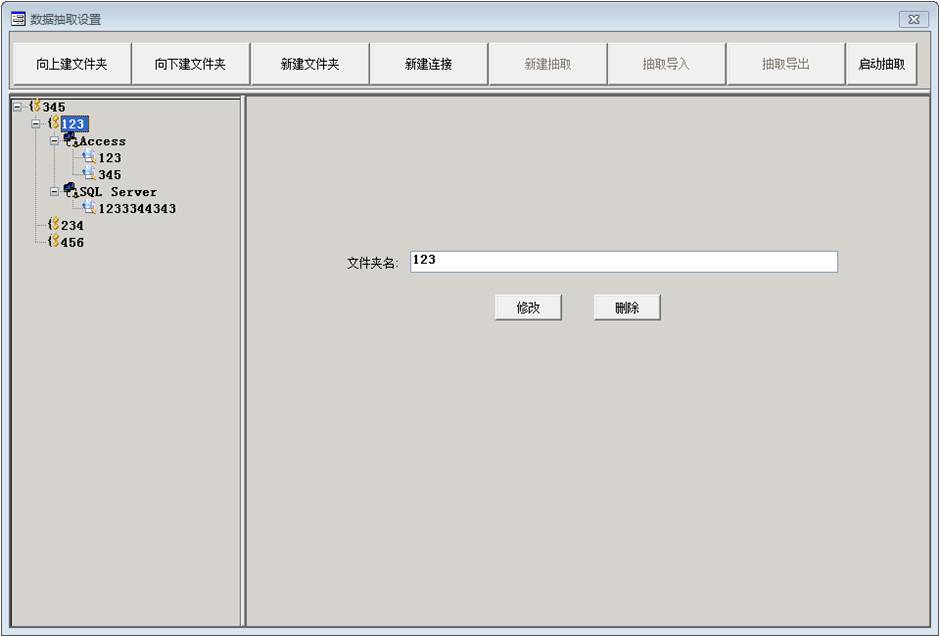The width and height of the screenshot is (940, 637).
Task: Select the 1233344343 tree item label
Action: (x=137, y=209)
